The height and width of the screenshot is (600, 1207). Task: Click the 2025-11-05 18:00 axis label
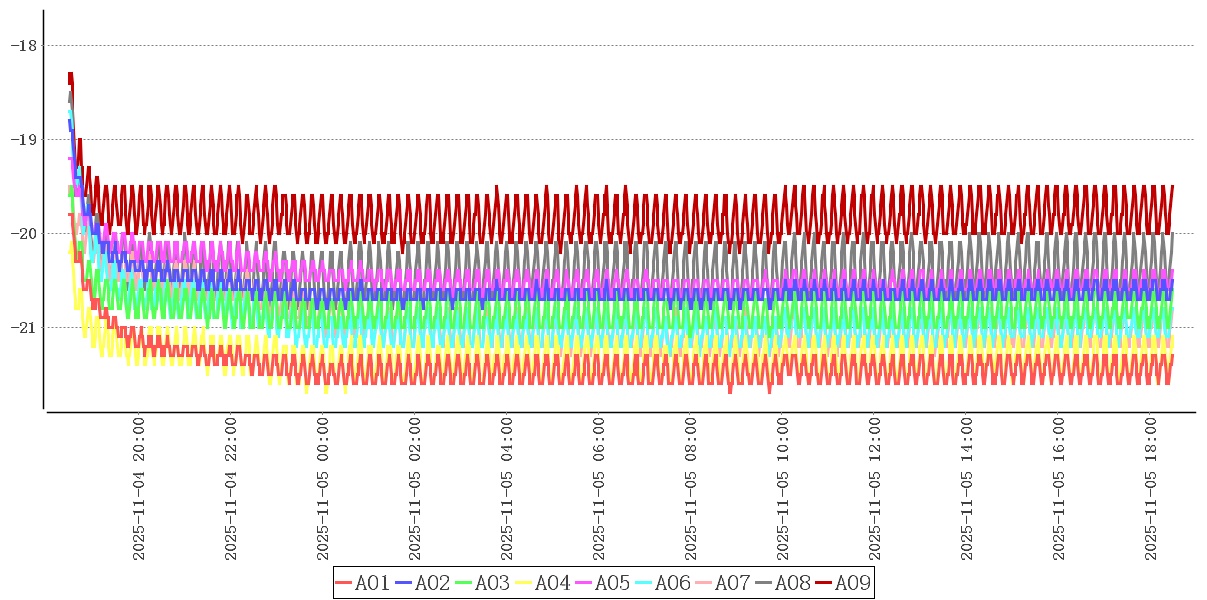(1151, 489)
